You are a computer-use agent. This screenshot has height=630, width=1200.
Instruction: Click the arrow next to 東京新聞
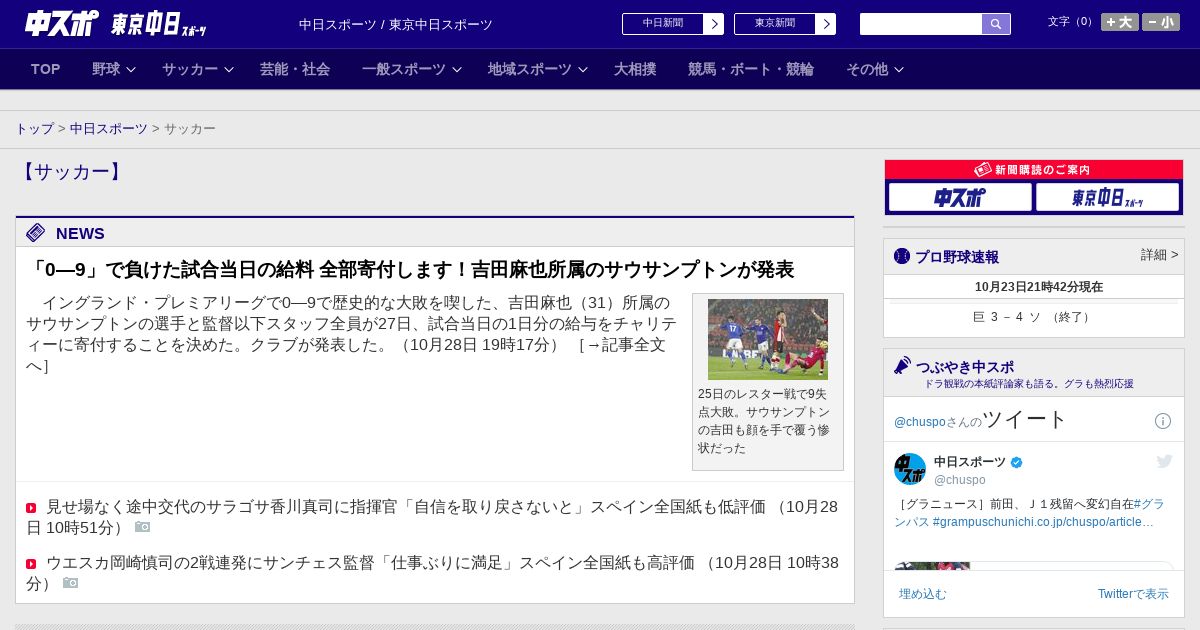(826, 24)
